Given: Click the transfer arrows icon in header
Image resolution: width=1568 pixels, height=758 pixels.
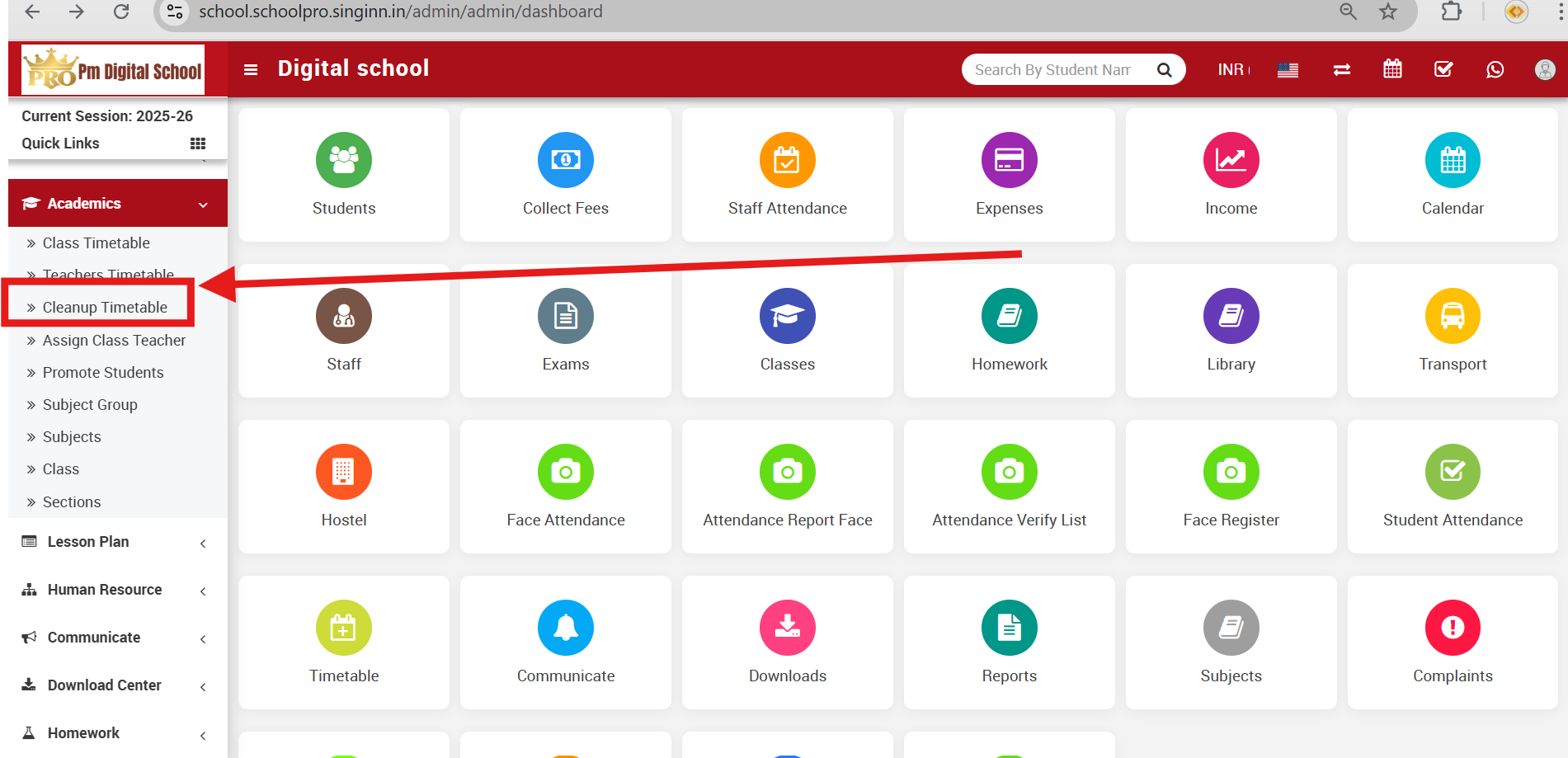Looking at the screenshot, I should pos(1341,69).
